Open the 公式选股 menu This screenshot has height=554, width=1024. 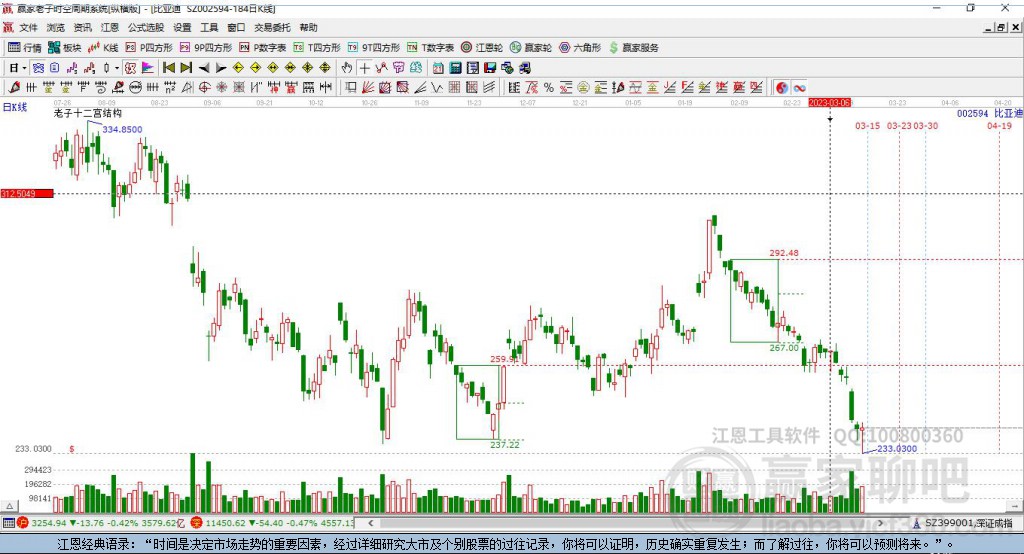(146, 27)
